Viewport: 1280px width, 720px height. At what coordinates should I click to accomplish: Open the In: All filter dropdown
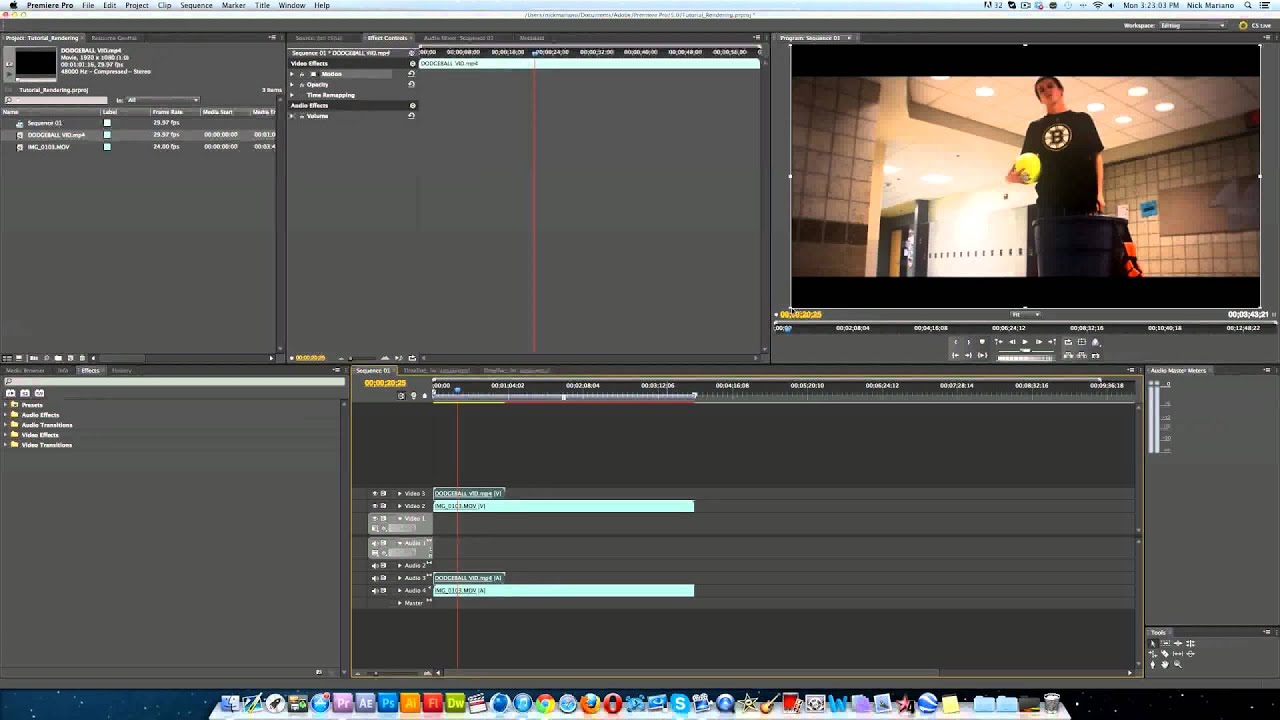pyautogui.click(x=162, y=100)
